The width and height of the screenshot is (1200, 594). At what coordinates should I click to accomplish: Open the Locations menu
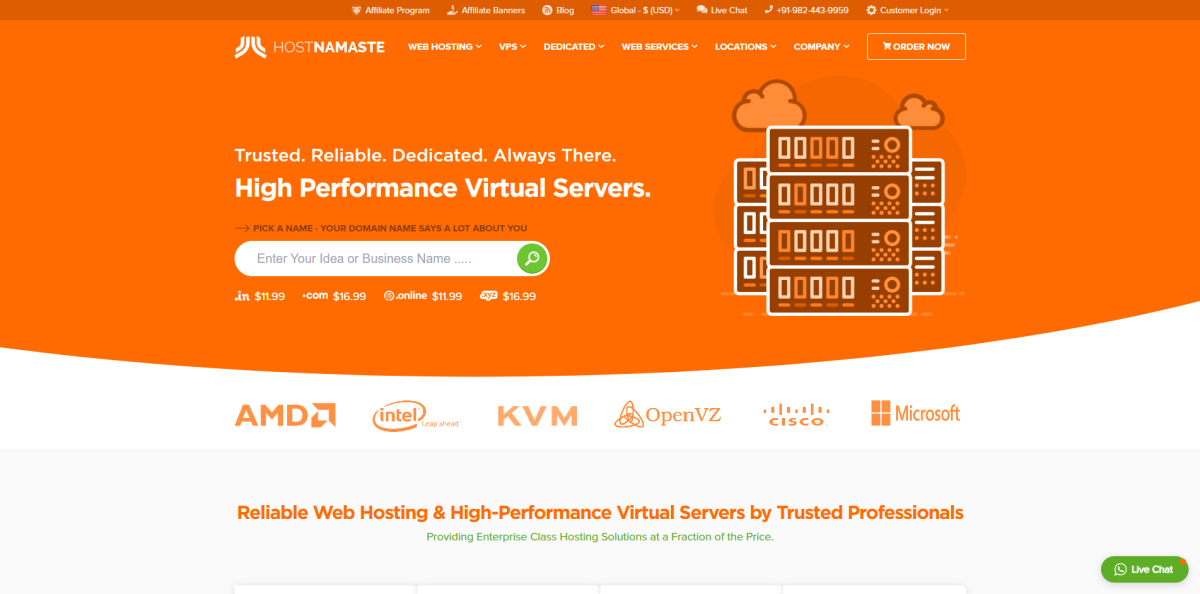pyautogui.click(x=746, y=47)
